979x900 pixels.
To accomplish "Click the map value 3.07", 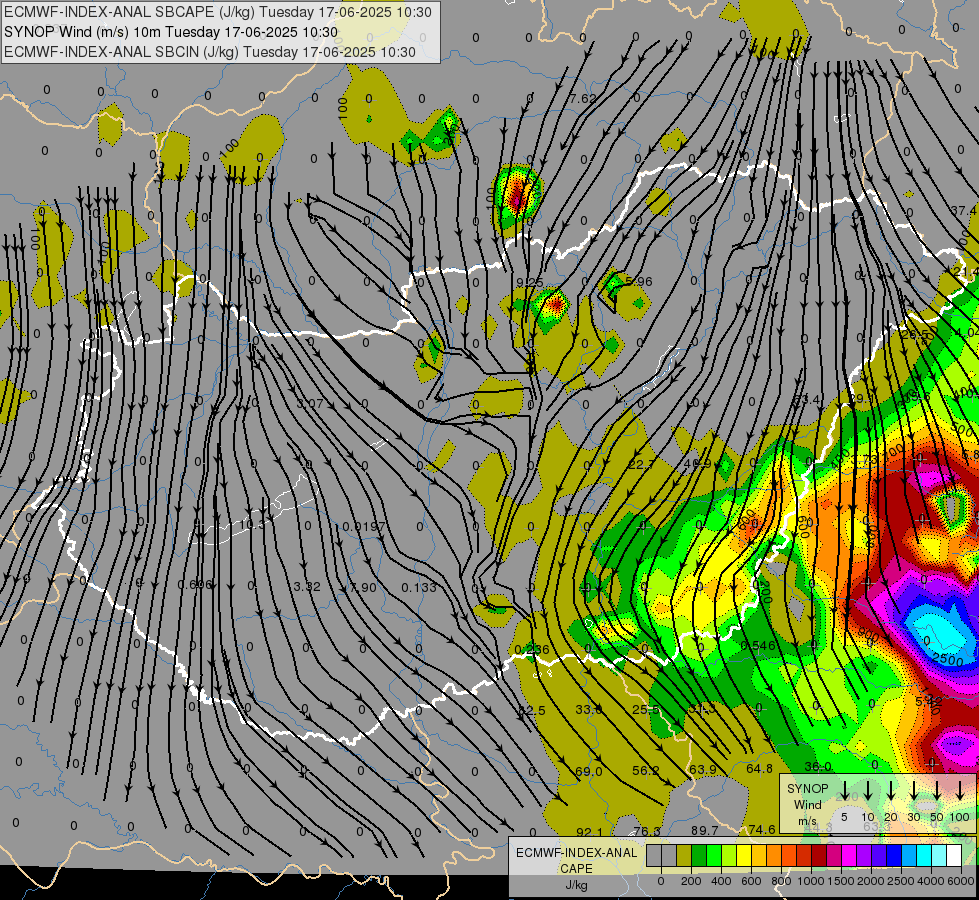I will point(310,404).
